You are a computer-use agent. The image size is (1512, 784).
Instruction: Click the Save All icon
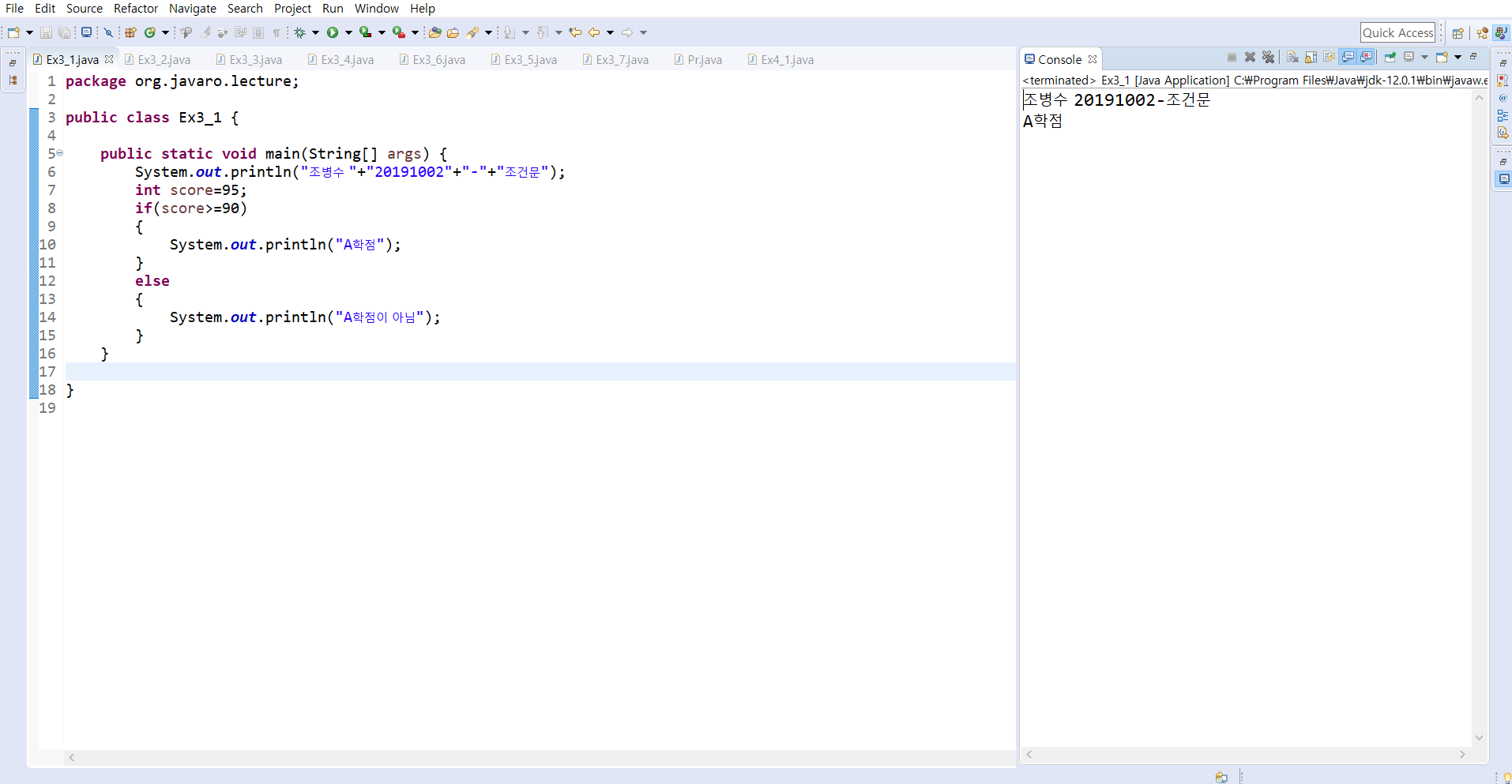pyautogui.click(x=64, y=32)
